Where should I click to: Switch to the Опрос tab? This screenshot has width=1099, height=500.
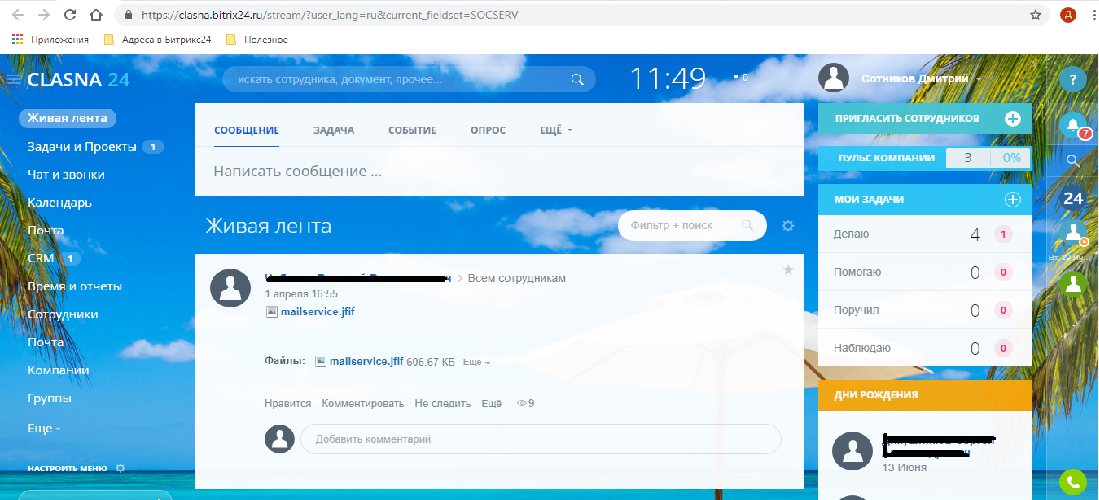489,130
